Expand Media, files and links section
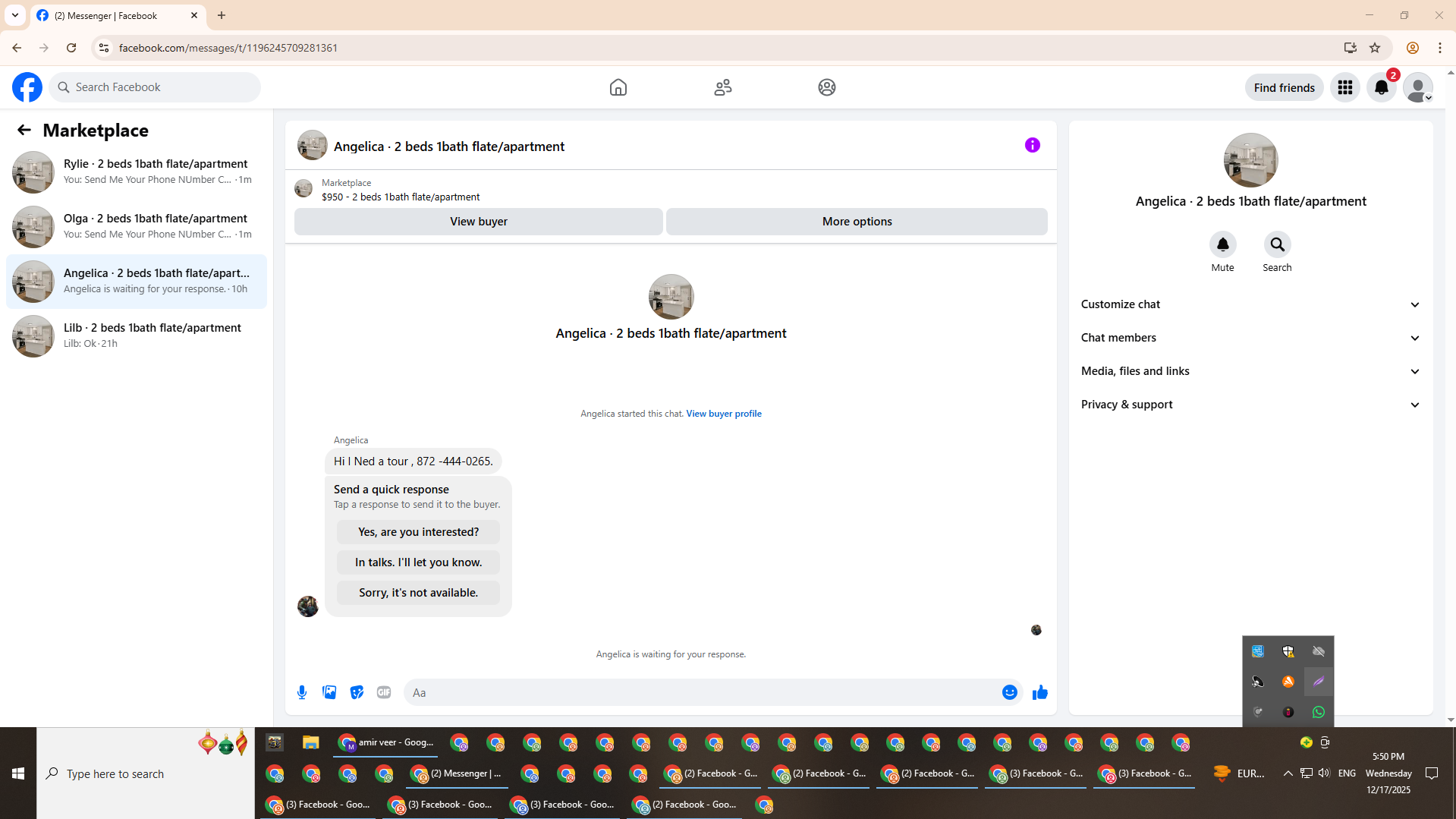This screenshot has width=1456, height=819. (1250, 371)
